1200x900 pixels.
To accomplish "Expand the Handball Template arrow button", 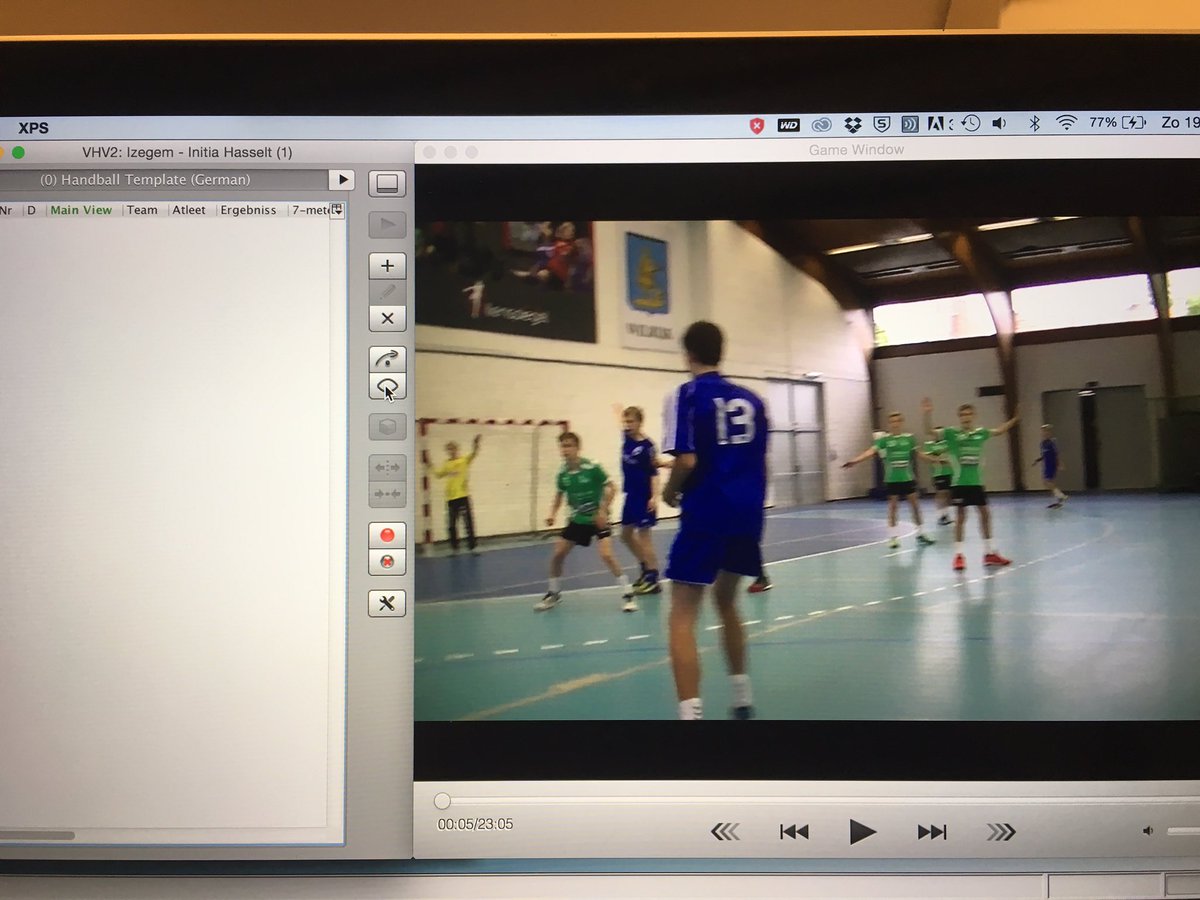I will click(x=341, y=180).
